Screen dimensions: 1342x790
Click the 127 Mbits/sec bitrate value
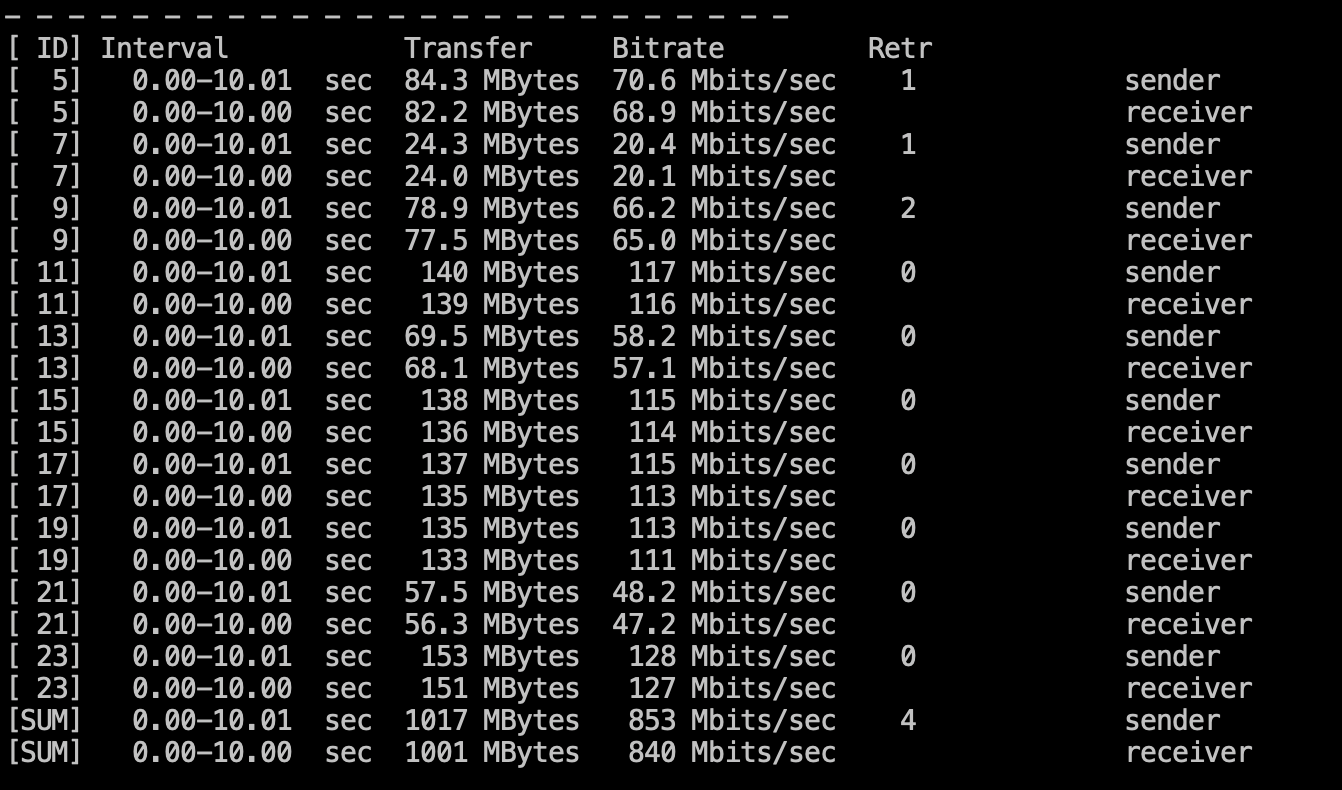point(731,688)
